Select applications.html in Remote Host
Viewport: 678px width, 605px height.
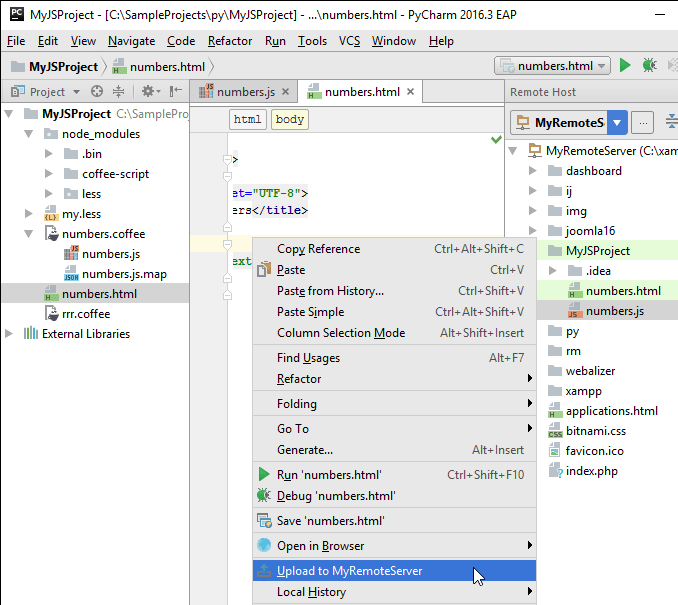[x=603, y=411]
